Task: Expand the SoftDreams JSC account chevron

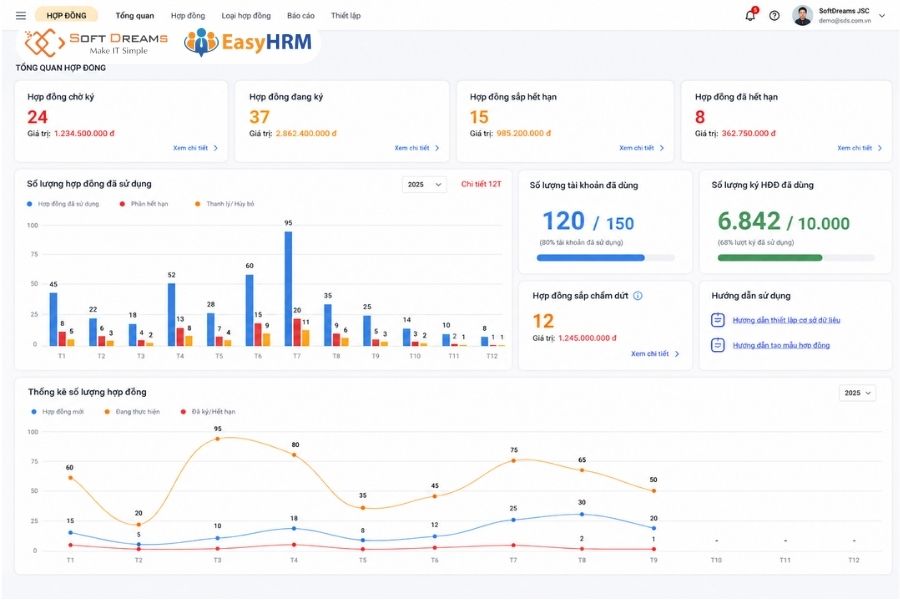Action: coord(882,16)
